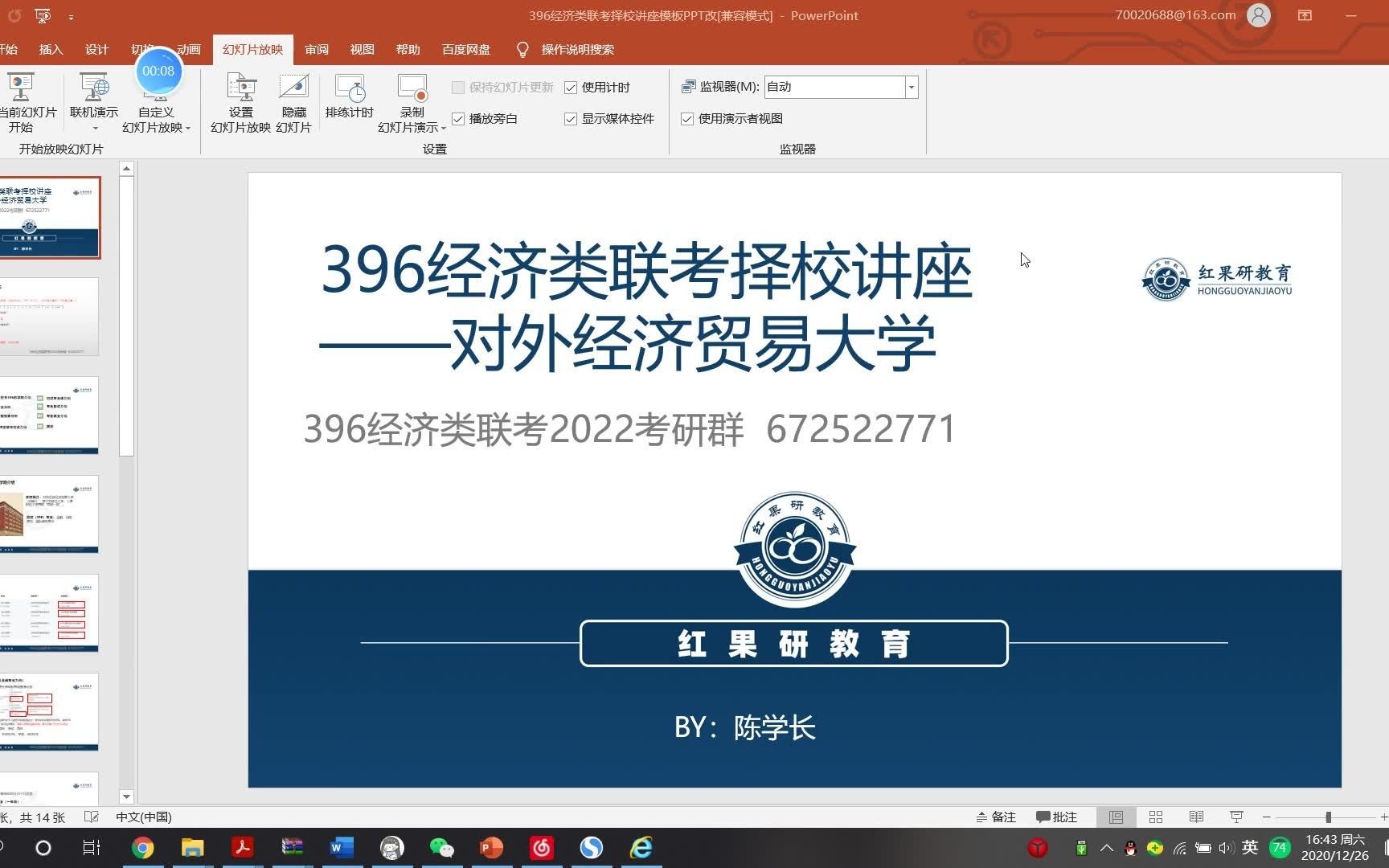Viewport: 1389px width, 868px height.
Task: Open Set Up Slide Show (设置幻灯片放映)
Action: [240, 102]
